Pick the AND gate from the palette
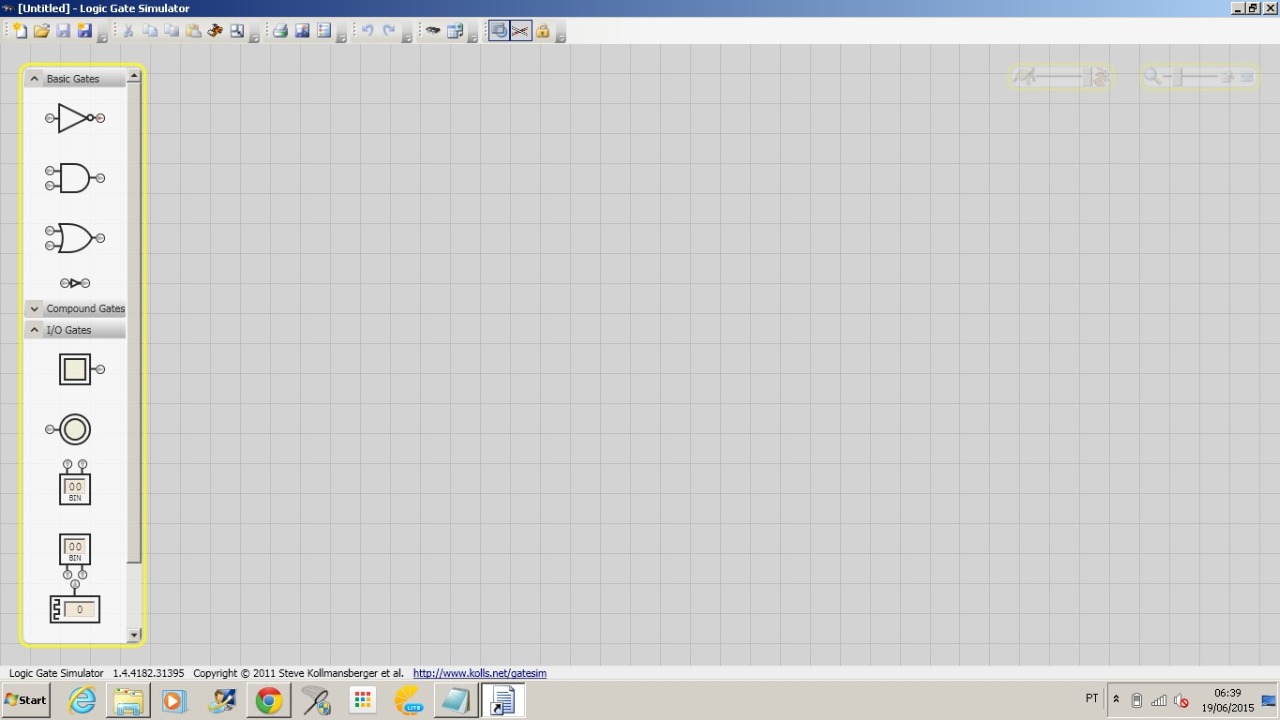The image size is (1280, 720). [x=74, y=178]
